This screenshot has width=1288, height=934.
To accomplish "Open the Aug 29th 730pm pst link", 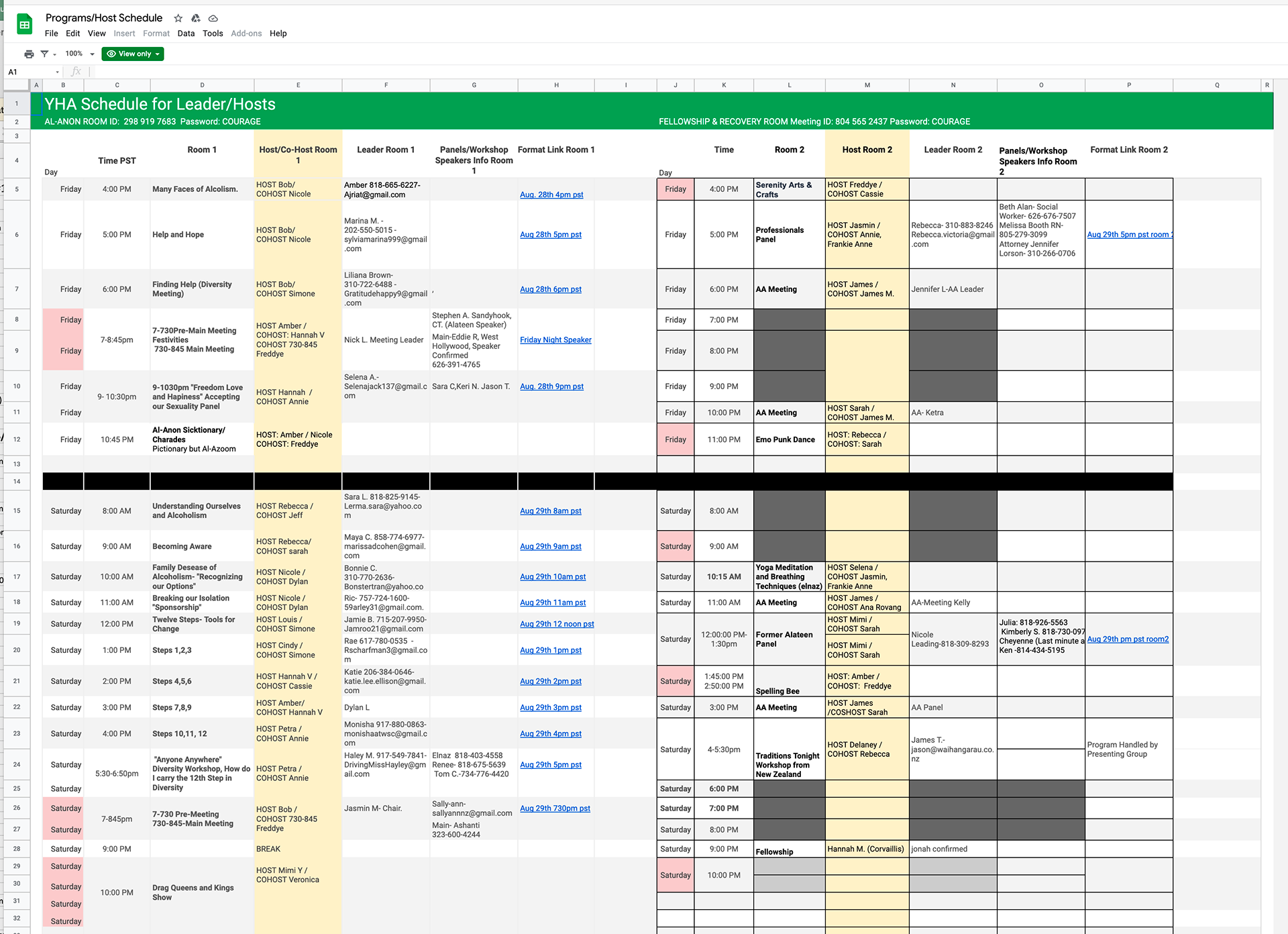I will 555,809.
